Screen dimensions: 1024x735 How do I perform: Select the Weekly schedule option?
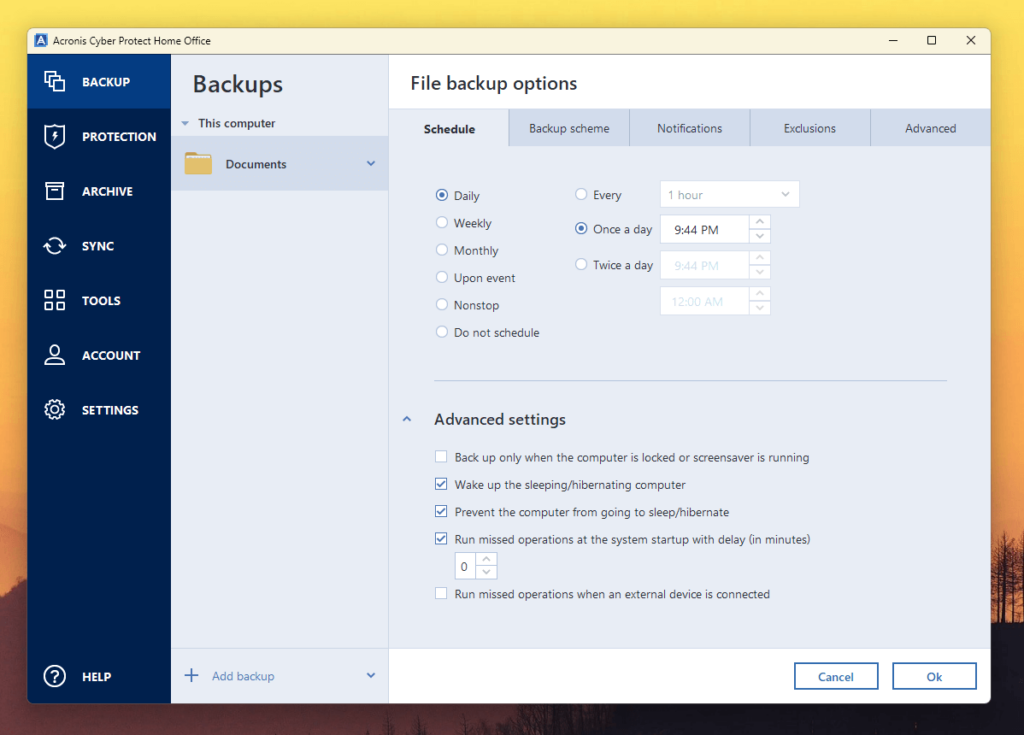pos(442,222)
